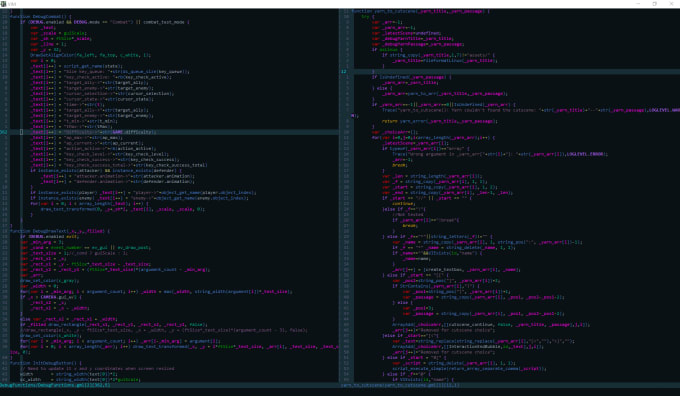This screenshot has height=396, width=680.
Task: Click the 'function DebugDrawText' declaration line
Action: 59,231
